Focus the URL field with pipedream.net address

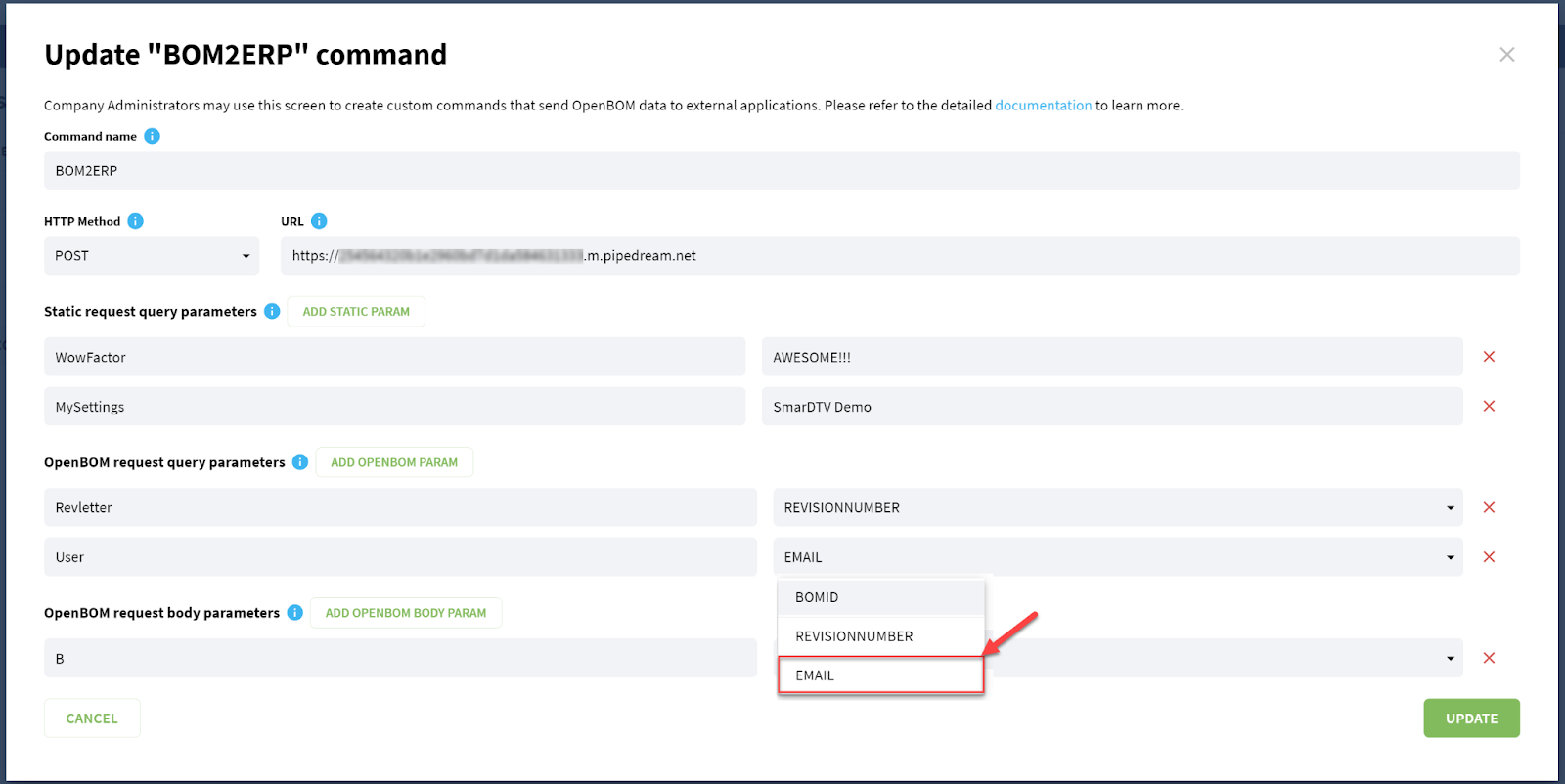click(x=900, y=255)
